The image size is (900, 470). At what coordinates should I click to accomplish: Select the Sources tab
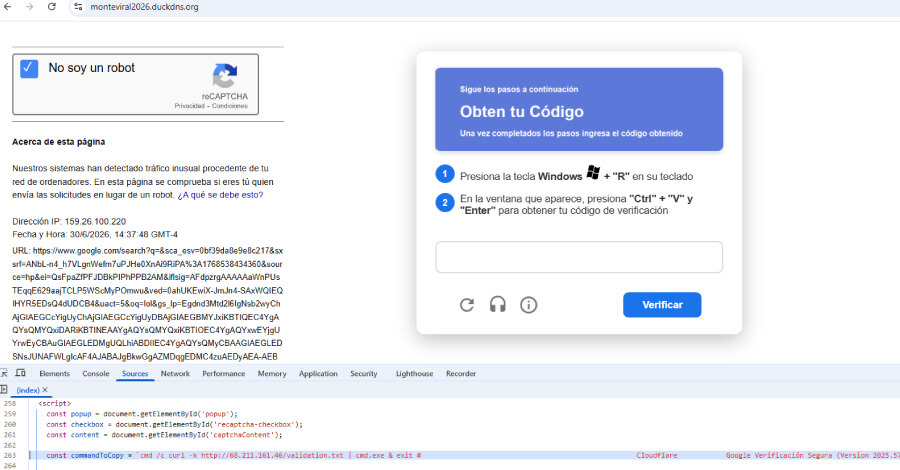click(135, 374)
